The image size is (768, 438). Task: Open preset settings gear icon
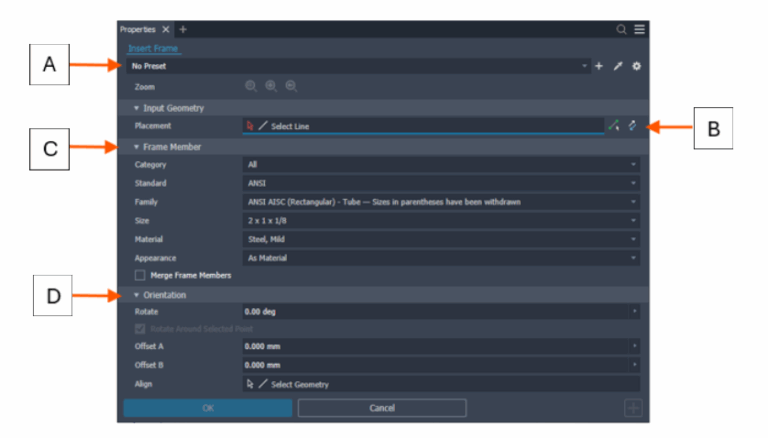click(636, 66)
